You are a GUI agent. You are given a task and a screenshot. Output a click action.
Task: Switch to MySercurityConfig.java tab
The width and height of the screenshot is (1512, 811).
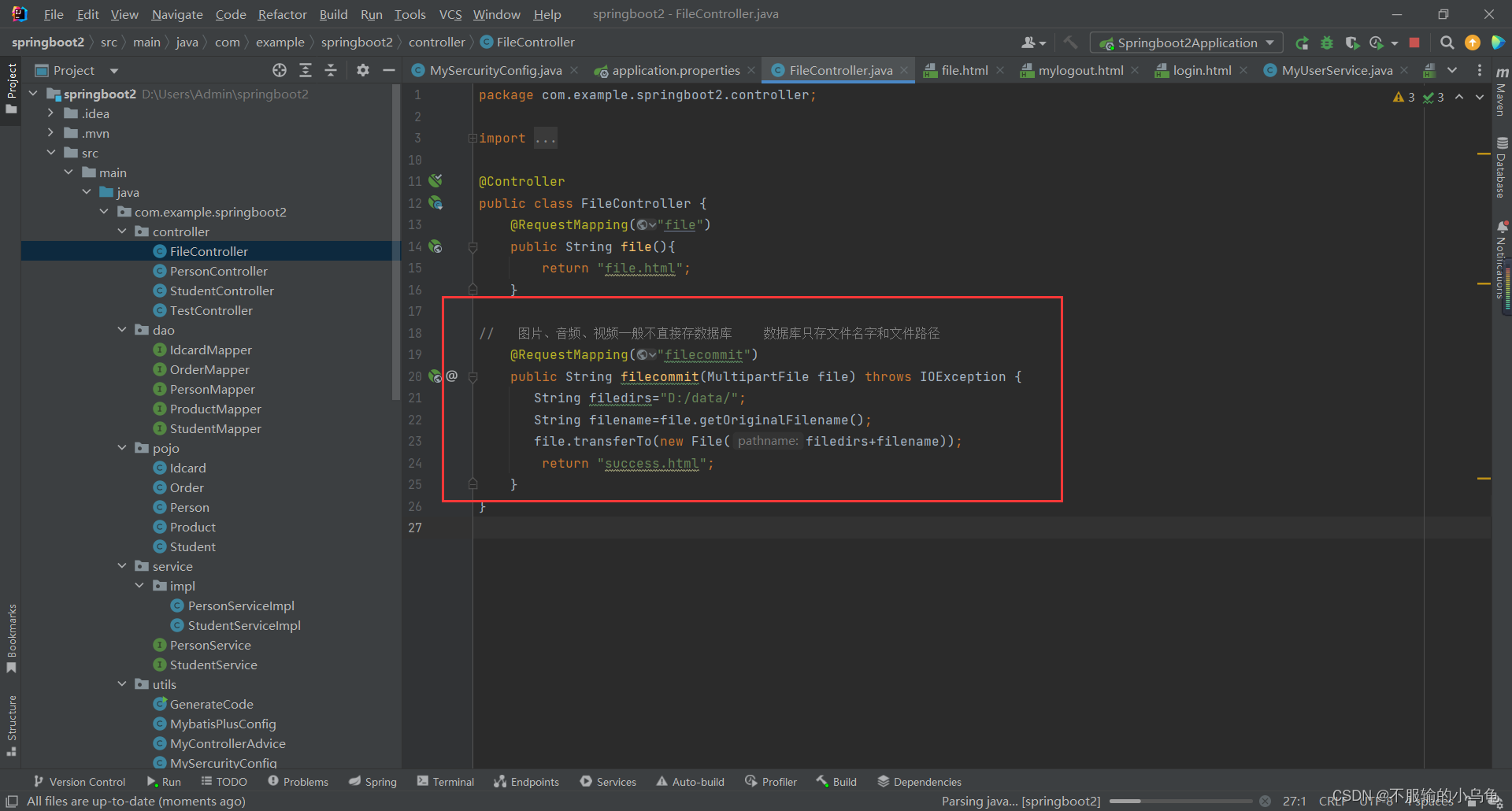(495, 70)
